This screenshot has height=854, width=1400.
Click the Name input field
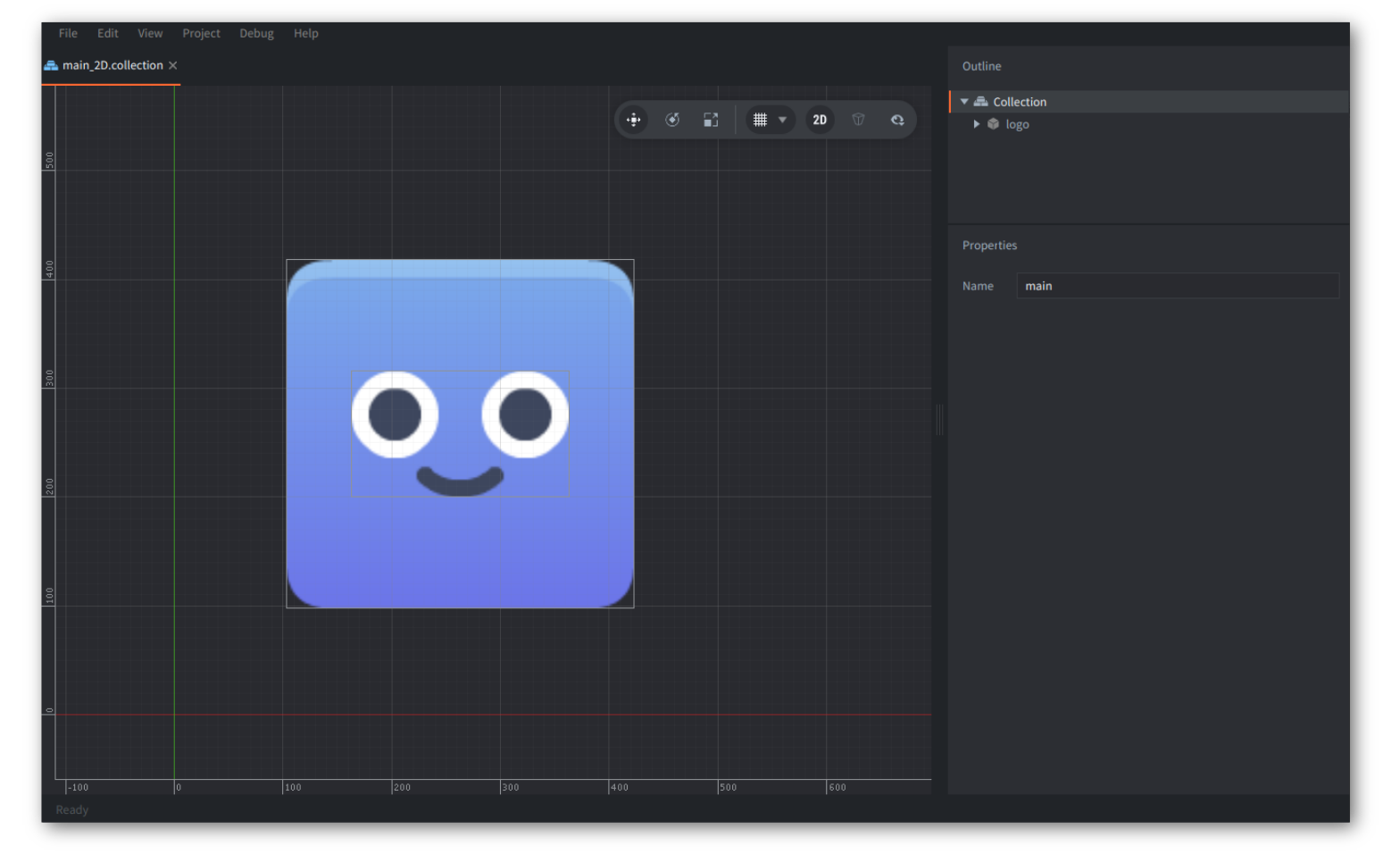1177,286
